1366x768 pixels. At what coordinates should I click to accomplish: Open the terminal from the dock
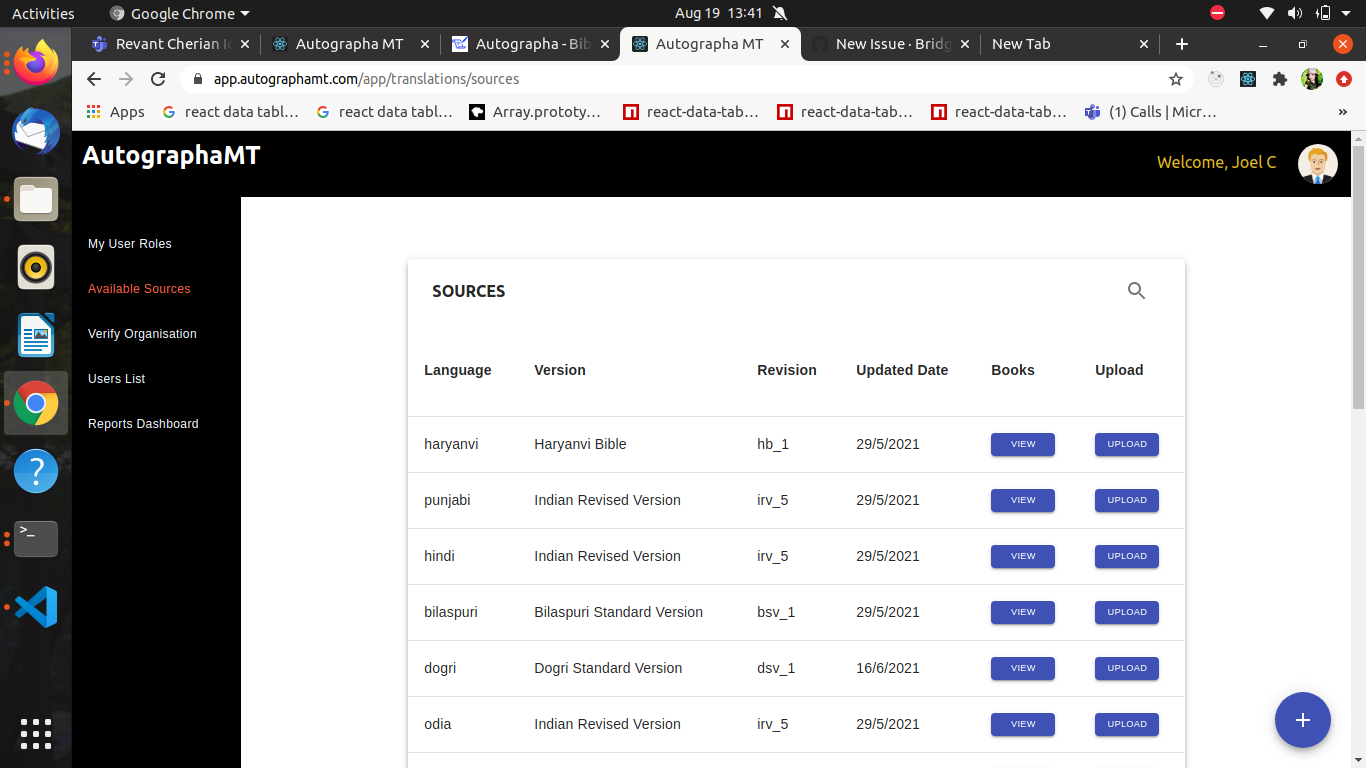click(36, 539)
